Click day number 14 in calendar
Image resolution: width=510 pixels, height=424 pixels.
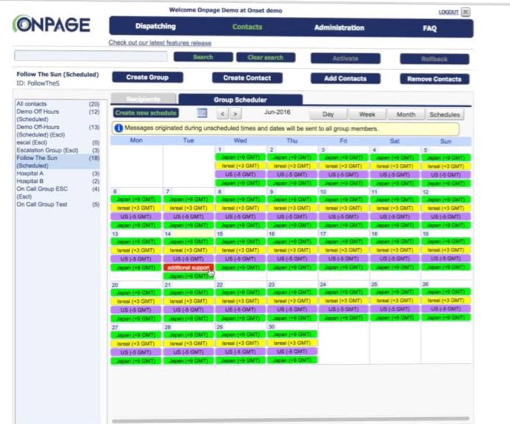(x=168, y=234)
